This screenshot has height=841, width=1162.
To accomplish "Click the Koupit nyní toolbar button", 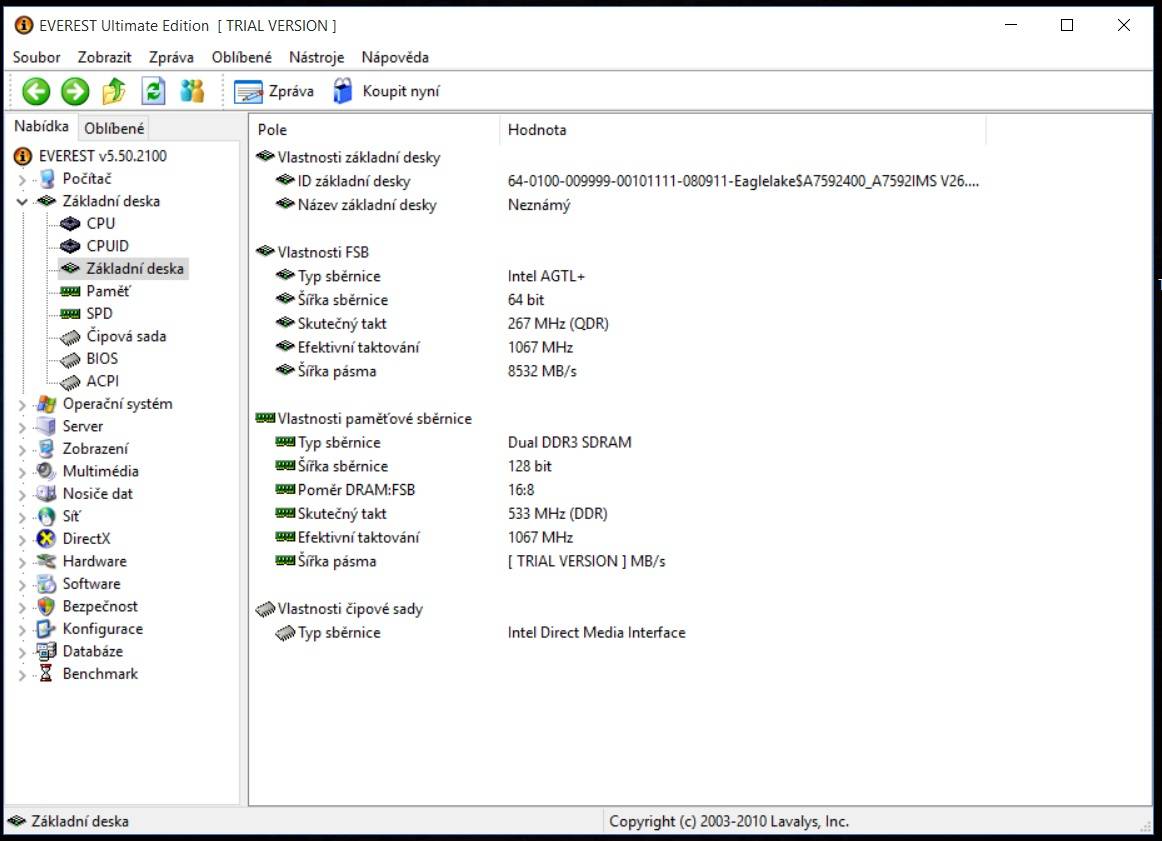I will click(386, 91).
